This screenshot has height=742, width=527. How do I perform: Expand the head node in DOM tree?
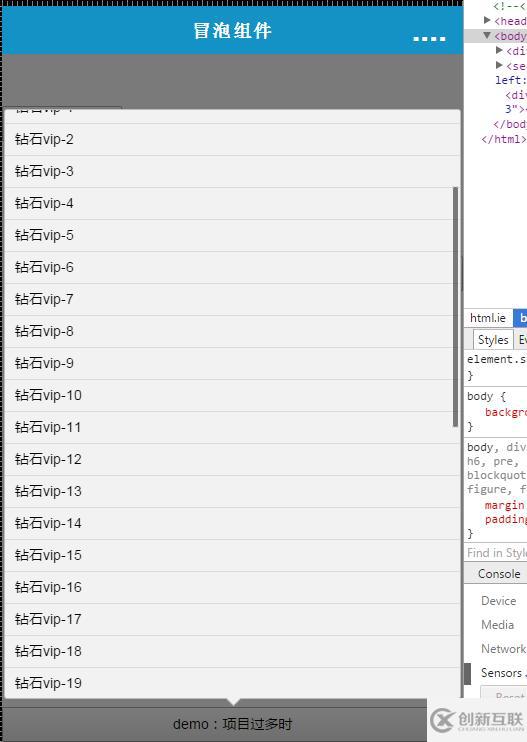(x=487, y=20)
